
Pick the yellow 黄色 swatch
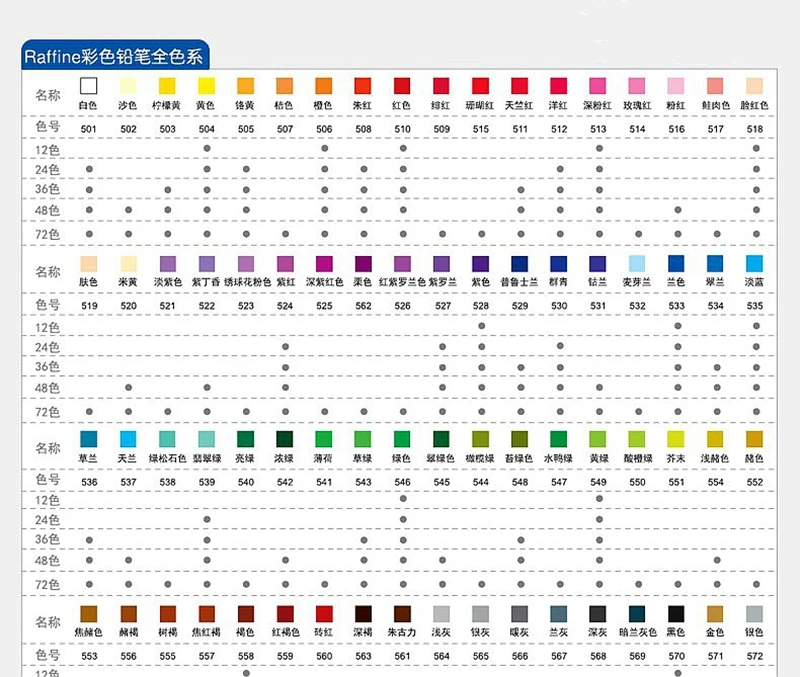pyautogui.click(x=206, y=86)
